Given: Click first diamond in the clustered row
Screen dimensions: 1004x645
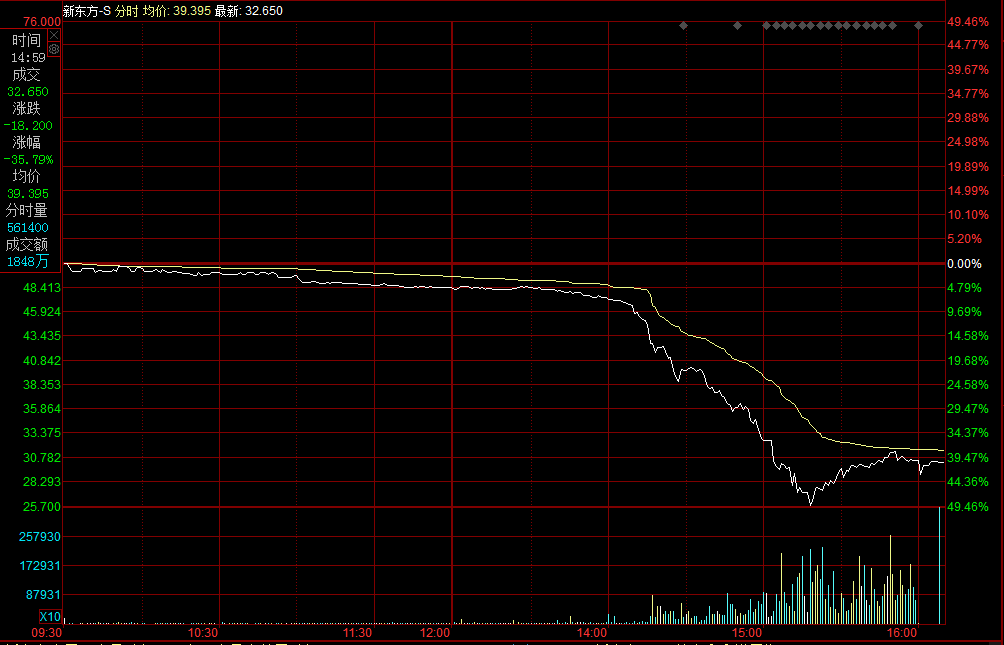Looking at the screenshot, I should pos(766,25).
